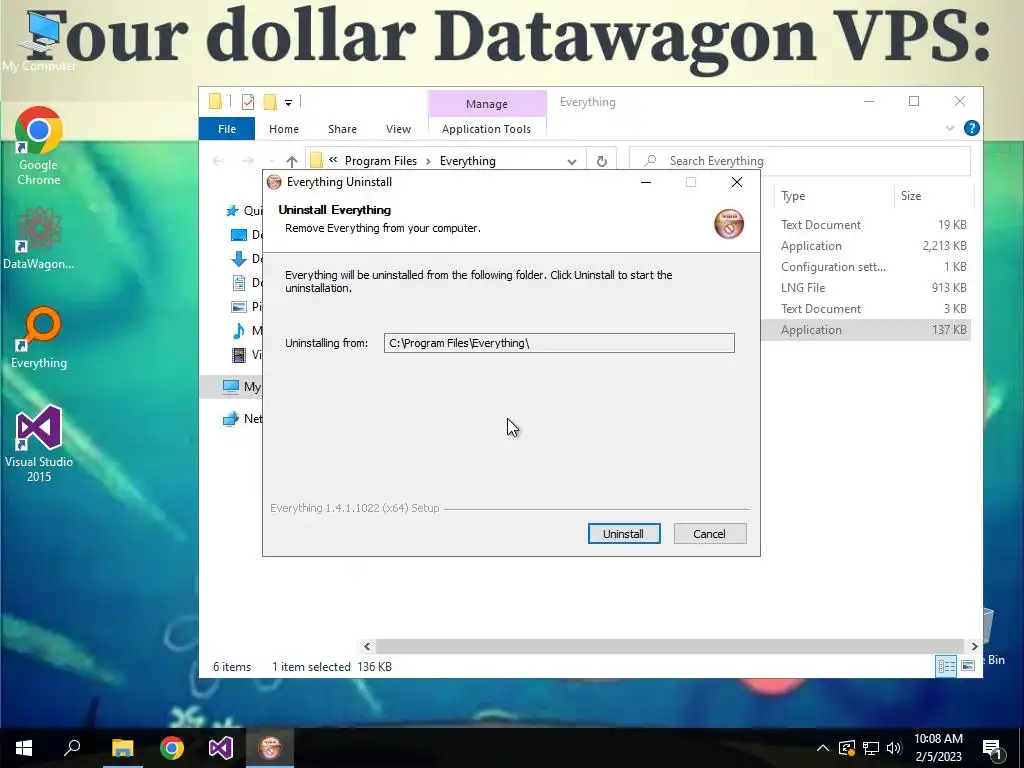Open the Share ribbon tab
The width and height of the screenshot is (1024, 768).
pos(342,129)
